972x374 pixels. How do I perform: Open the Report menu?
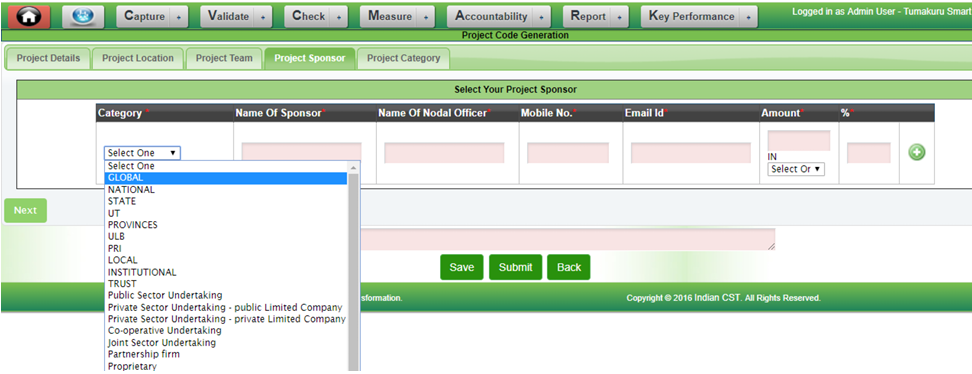tap(588, 17)
